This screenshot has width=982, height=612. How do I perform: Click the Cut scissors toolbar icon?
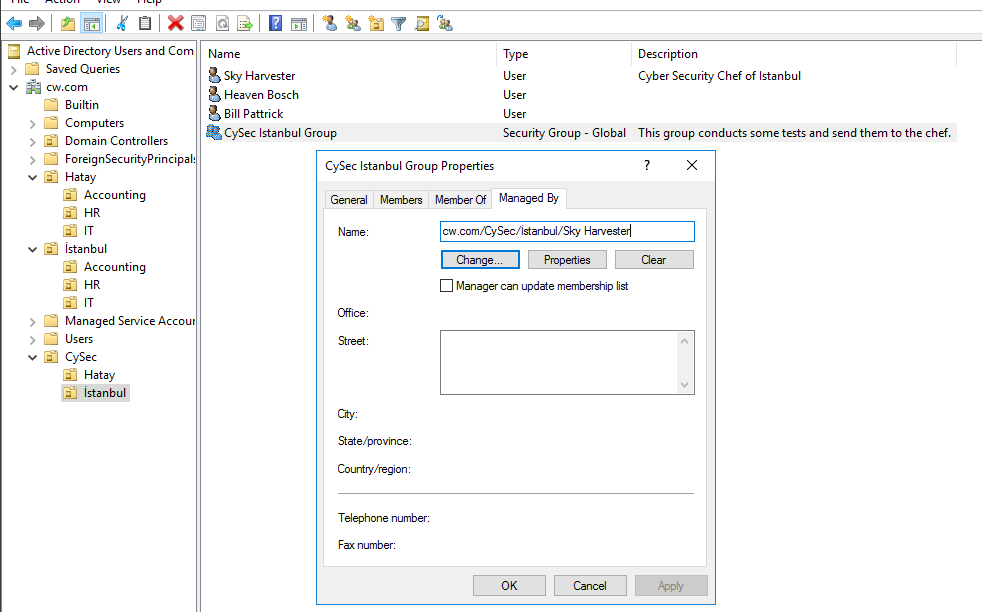click(122, 23)
